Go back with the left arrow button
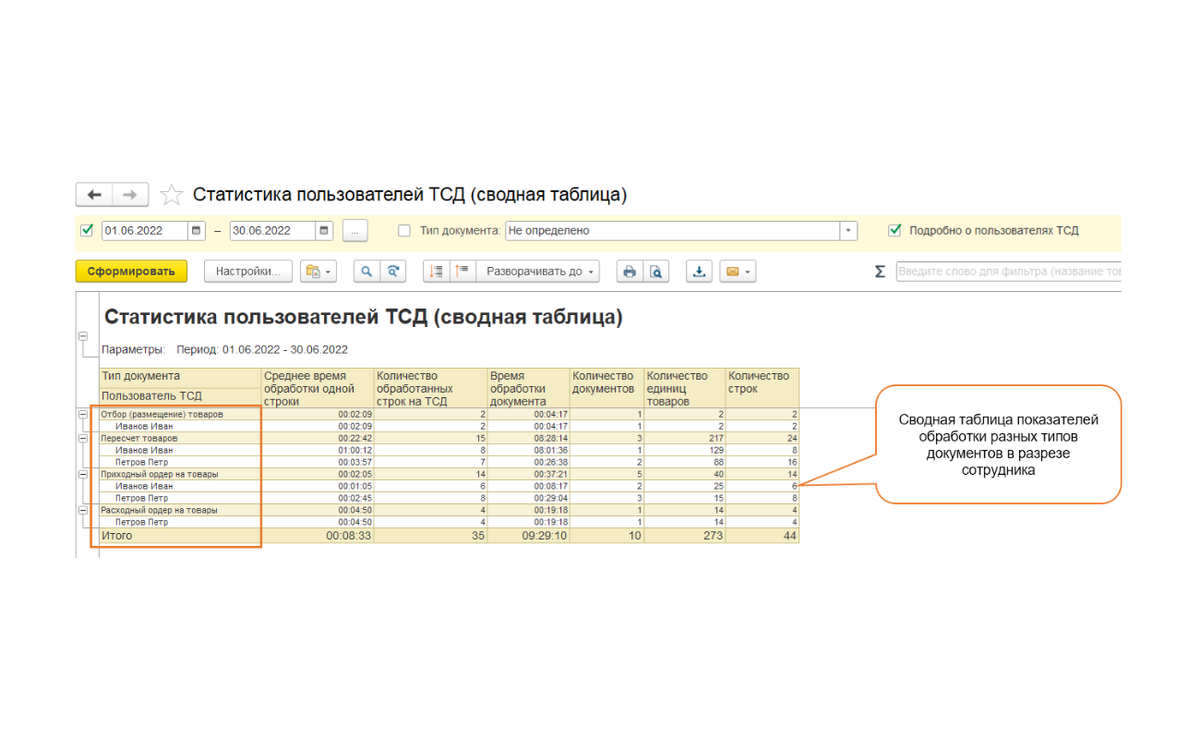The width and height of the screenshot is (1200, 739). [94, 195]
